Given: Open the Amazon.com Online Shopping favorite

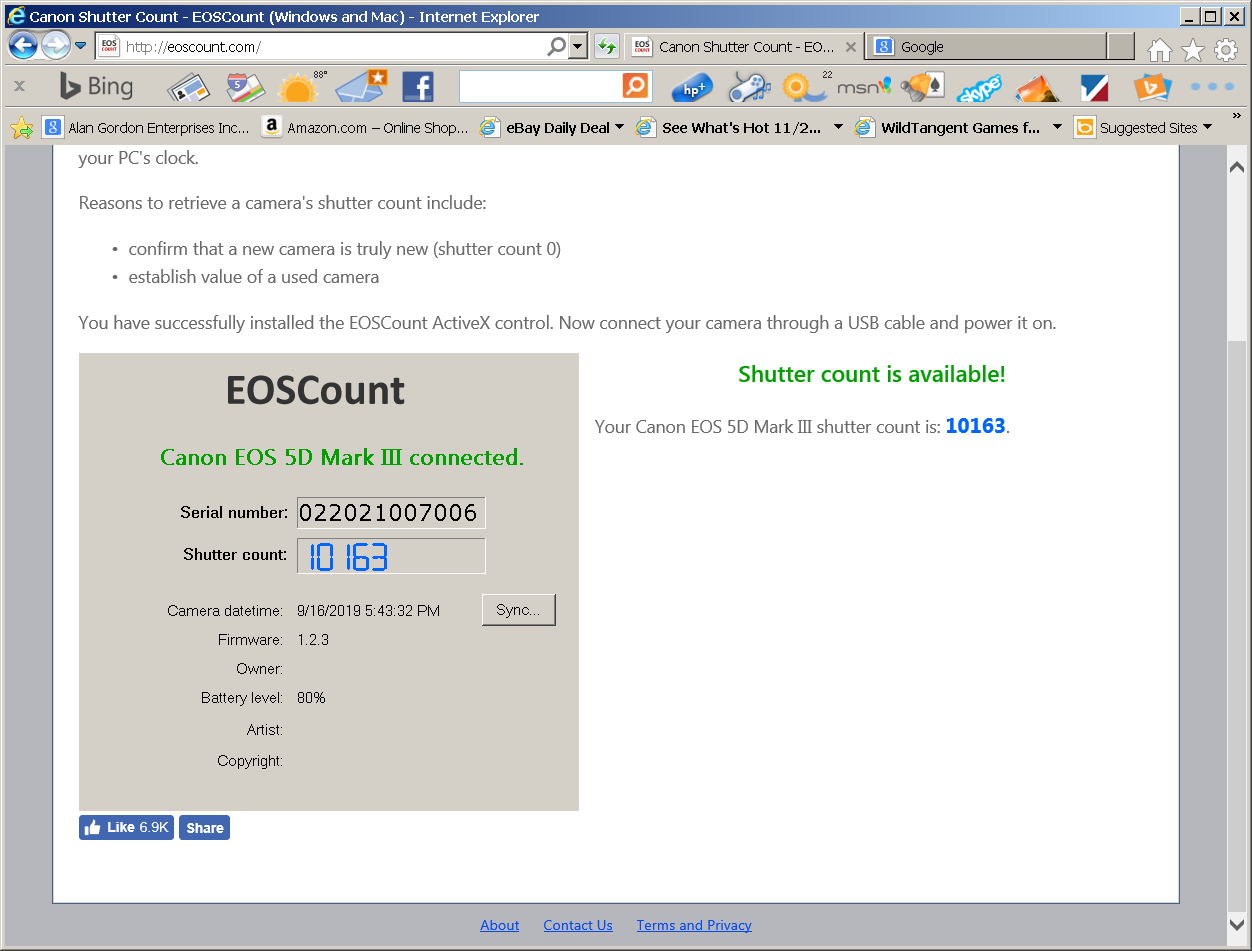Looking at the screenshot, I should click(x=365, y=128).
